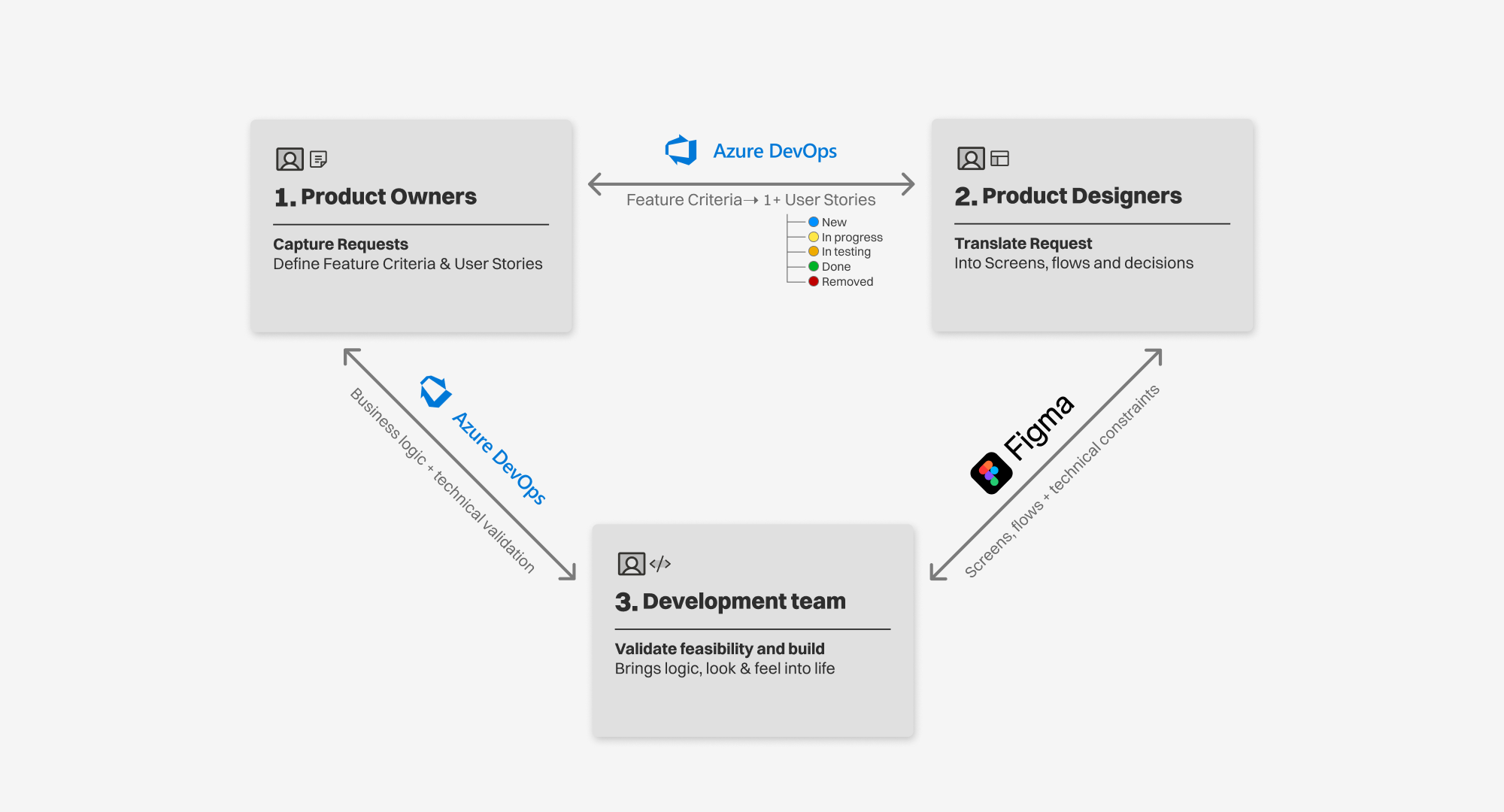Screen dimensions: 1504x812
Task: Click 'Business logic + technical validation' text
Action: [442, 481]
